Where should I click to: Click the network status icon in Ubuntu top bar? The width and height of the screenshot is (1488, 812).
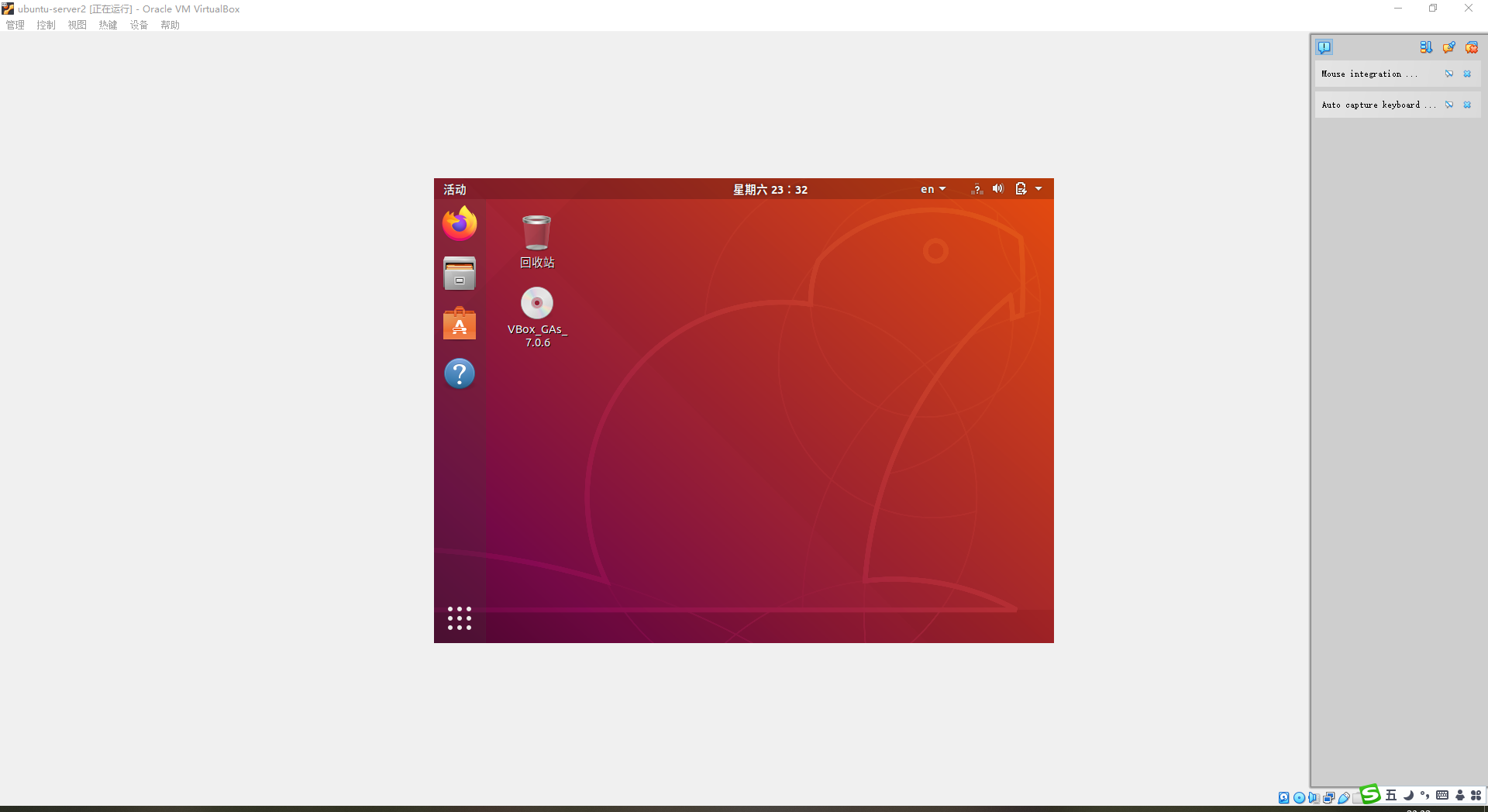coord(976,189)
